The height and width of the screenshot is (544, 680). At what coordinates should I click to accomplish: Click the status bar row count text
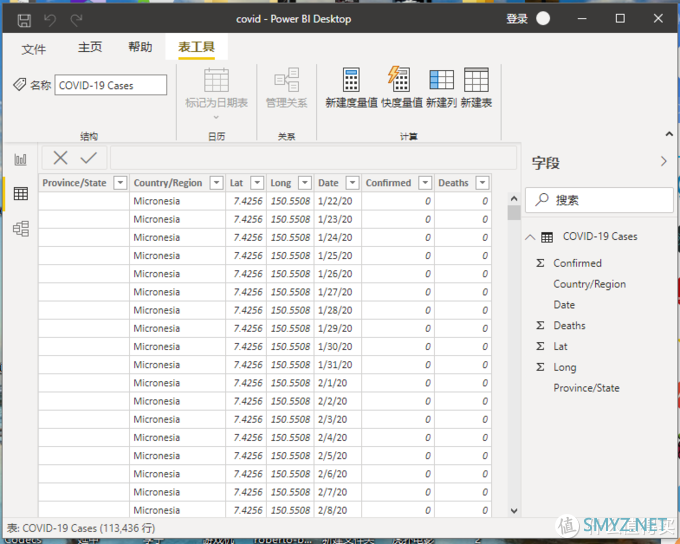81,528
